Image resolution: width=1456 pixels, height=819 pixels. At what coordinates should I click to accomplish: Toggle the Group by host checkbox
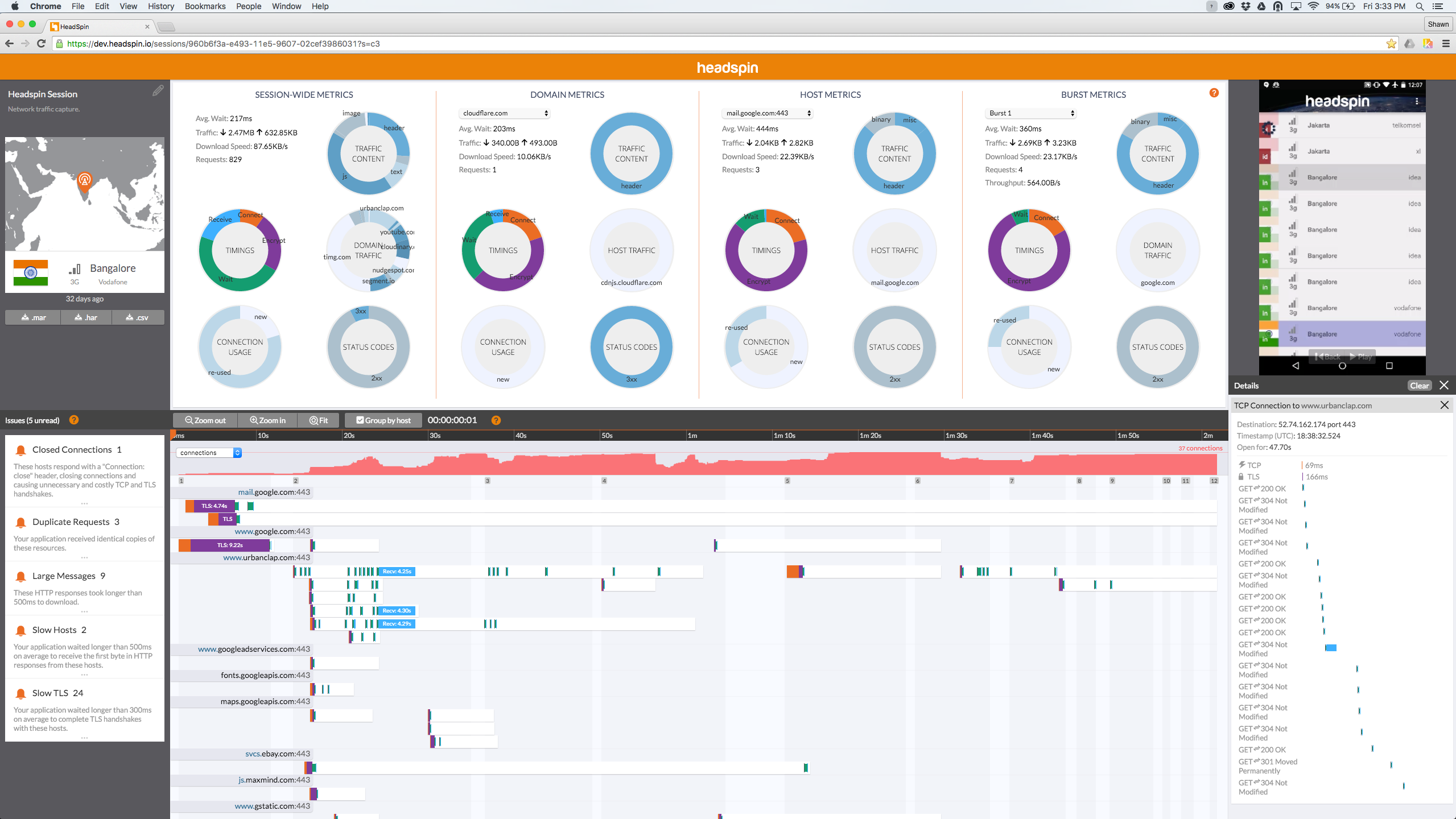pos(360,420)
